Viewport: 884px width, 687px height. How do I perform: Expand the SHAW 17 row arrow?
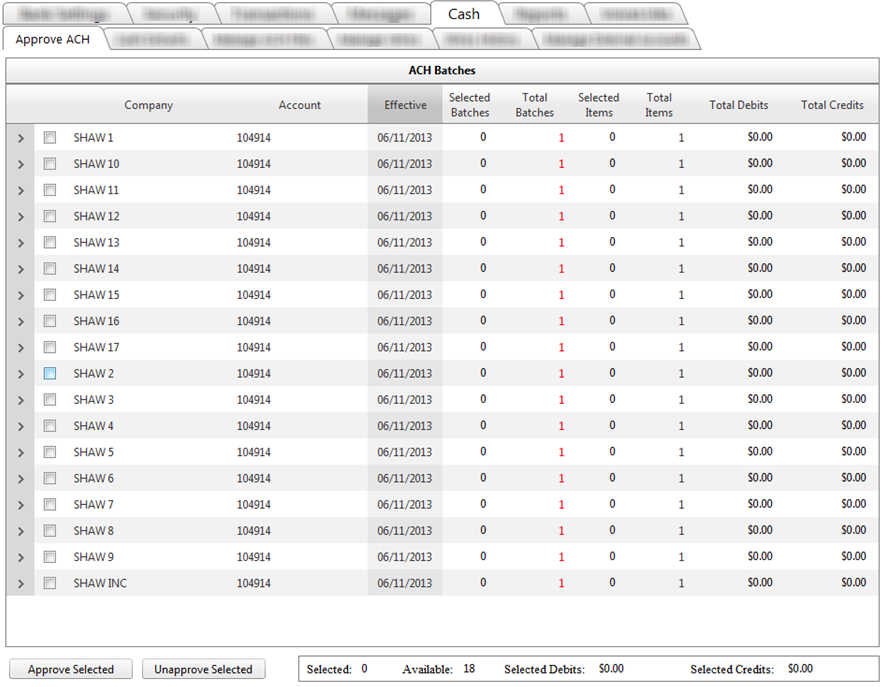click(20, 348)
